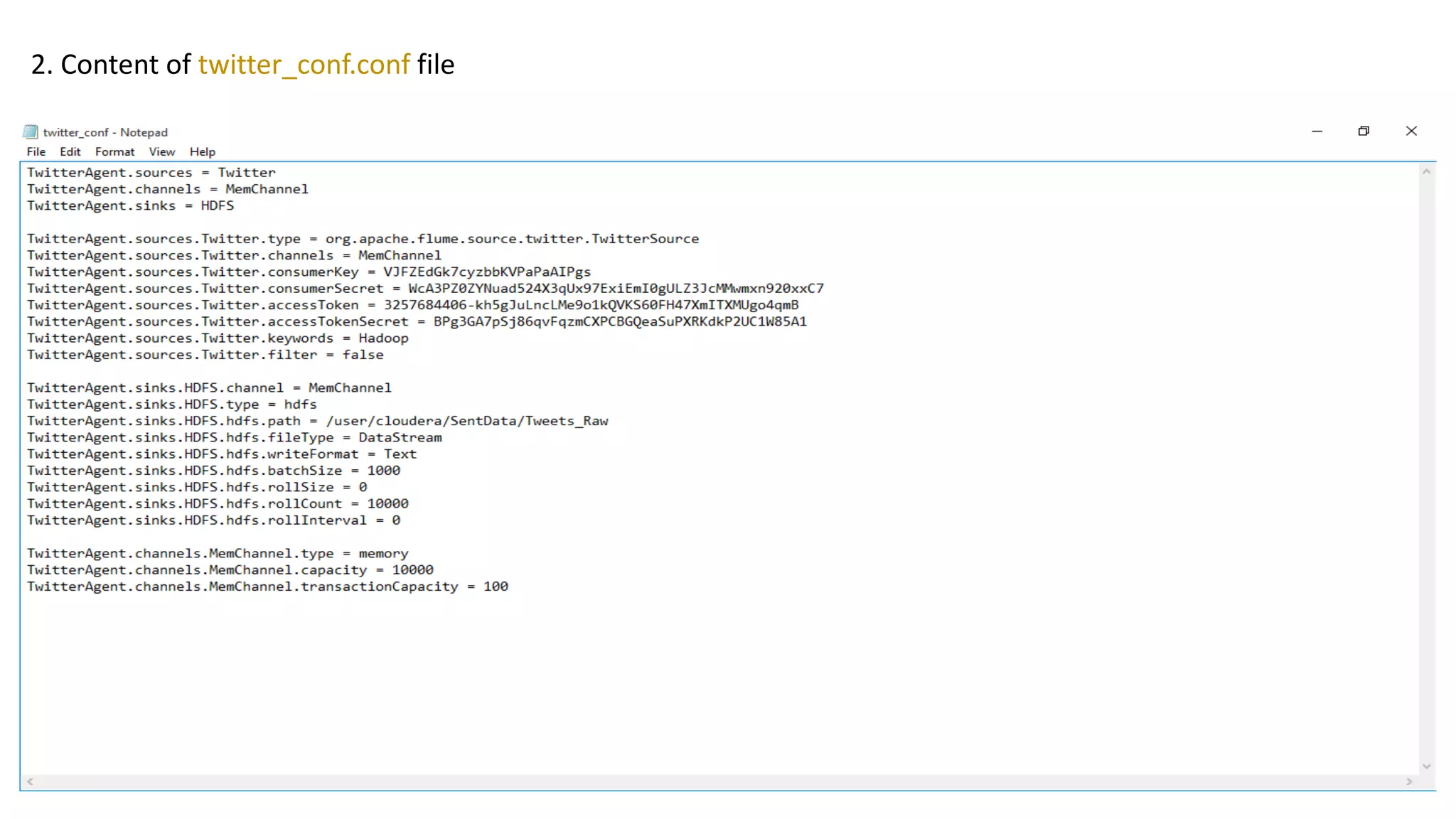Click the horizontal scrollbar right arrow
Image resolution: width=1456 pixels, height=819 pixels.
(1409, 781)
